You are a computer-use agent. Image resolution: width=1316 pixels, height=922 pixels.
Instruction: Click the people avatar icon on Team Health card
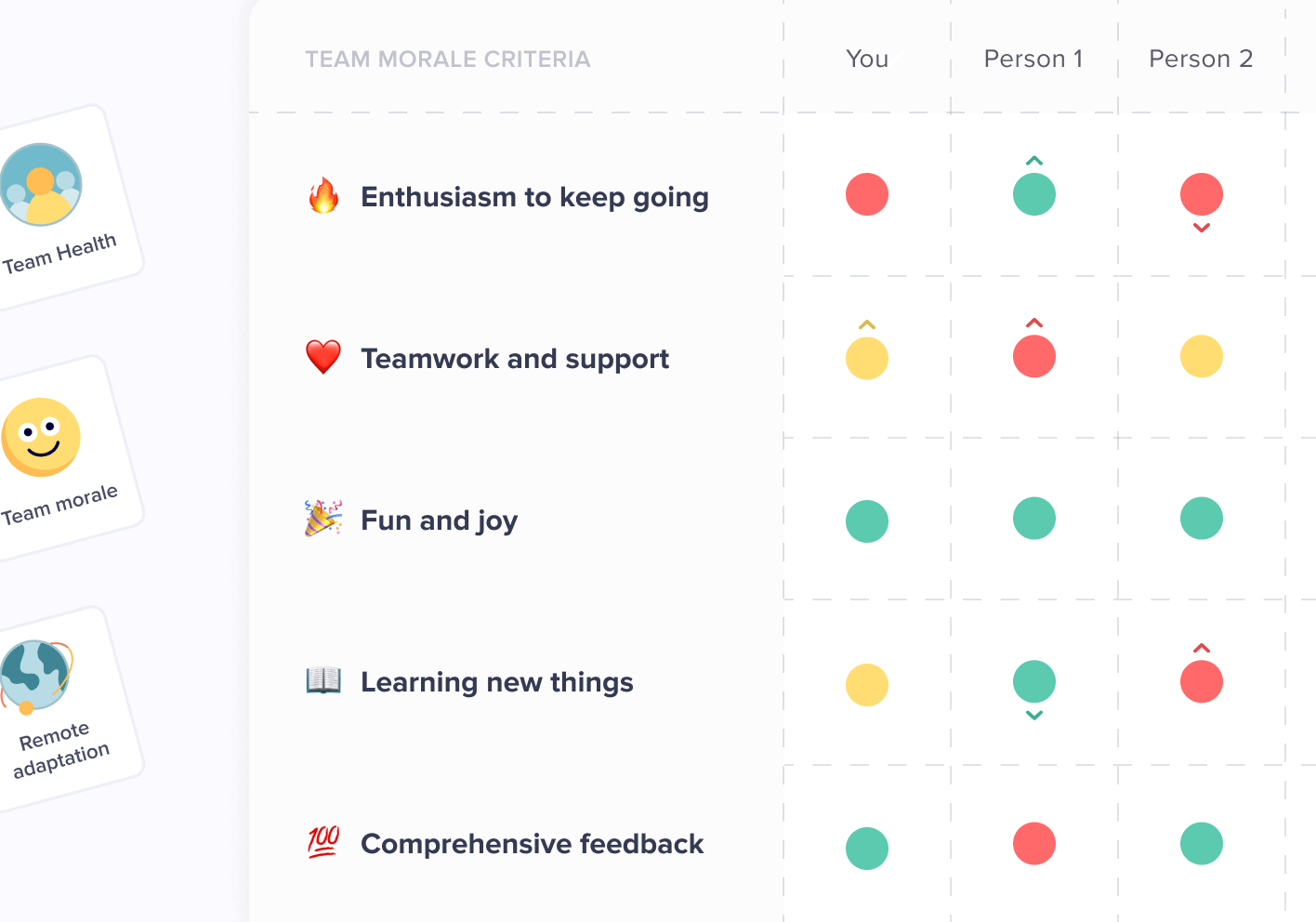[41, 183]
